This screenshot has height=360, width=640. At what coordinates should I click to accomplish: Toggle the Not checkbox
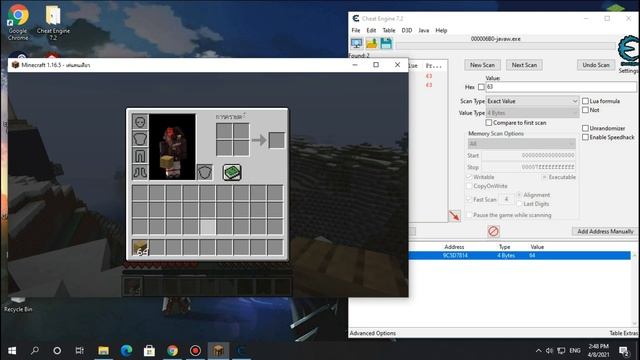point(585,110)
